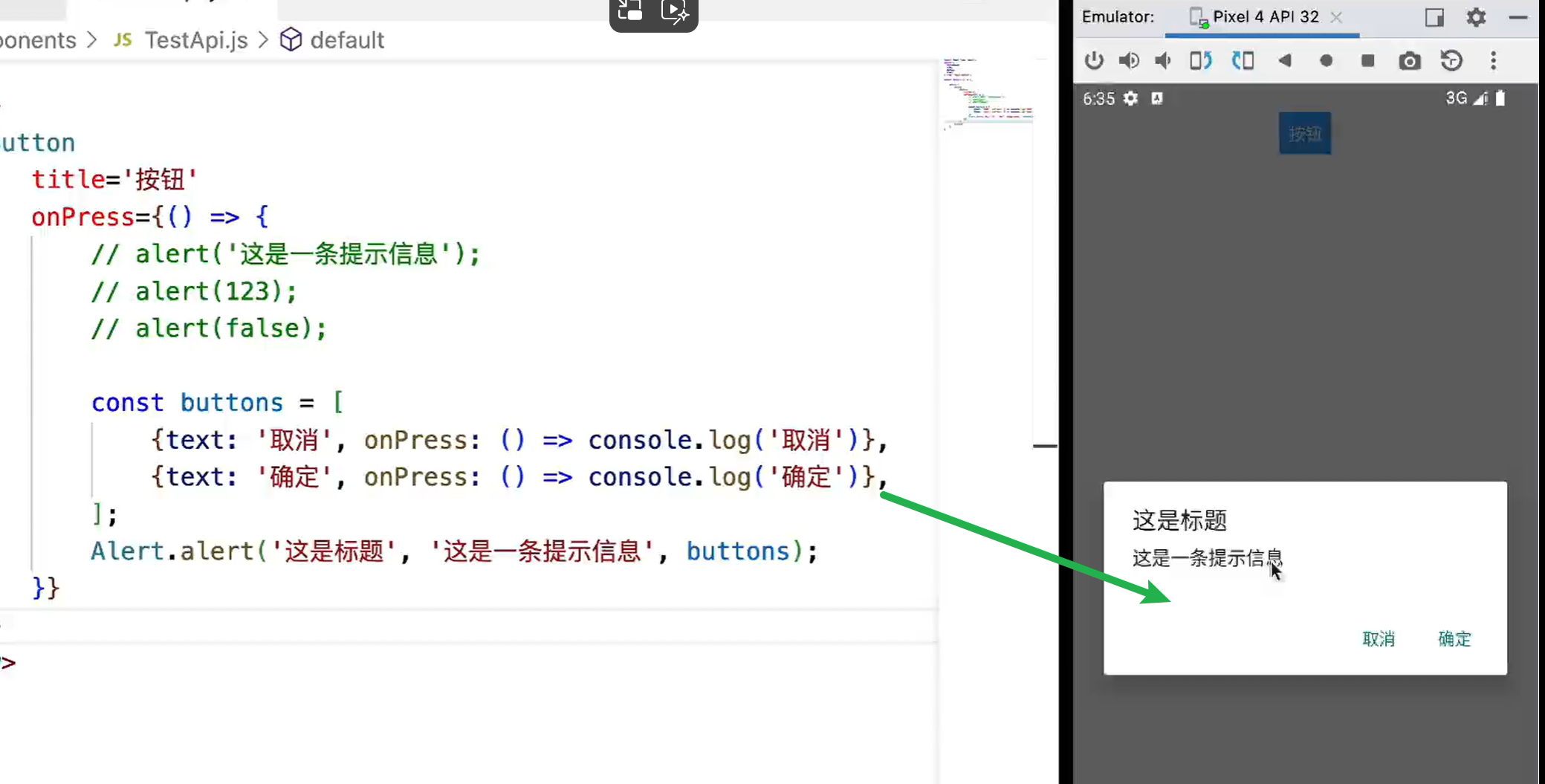Click the 这是一条提示信息 message in the dialog
This screenshot has width=1545, height=784.
(x=1208, y=558)
